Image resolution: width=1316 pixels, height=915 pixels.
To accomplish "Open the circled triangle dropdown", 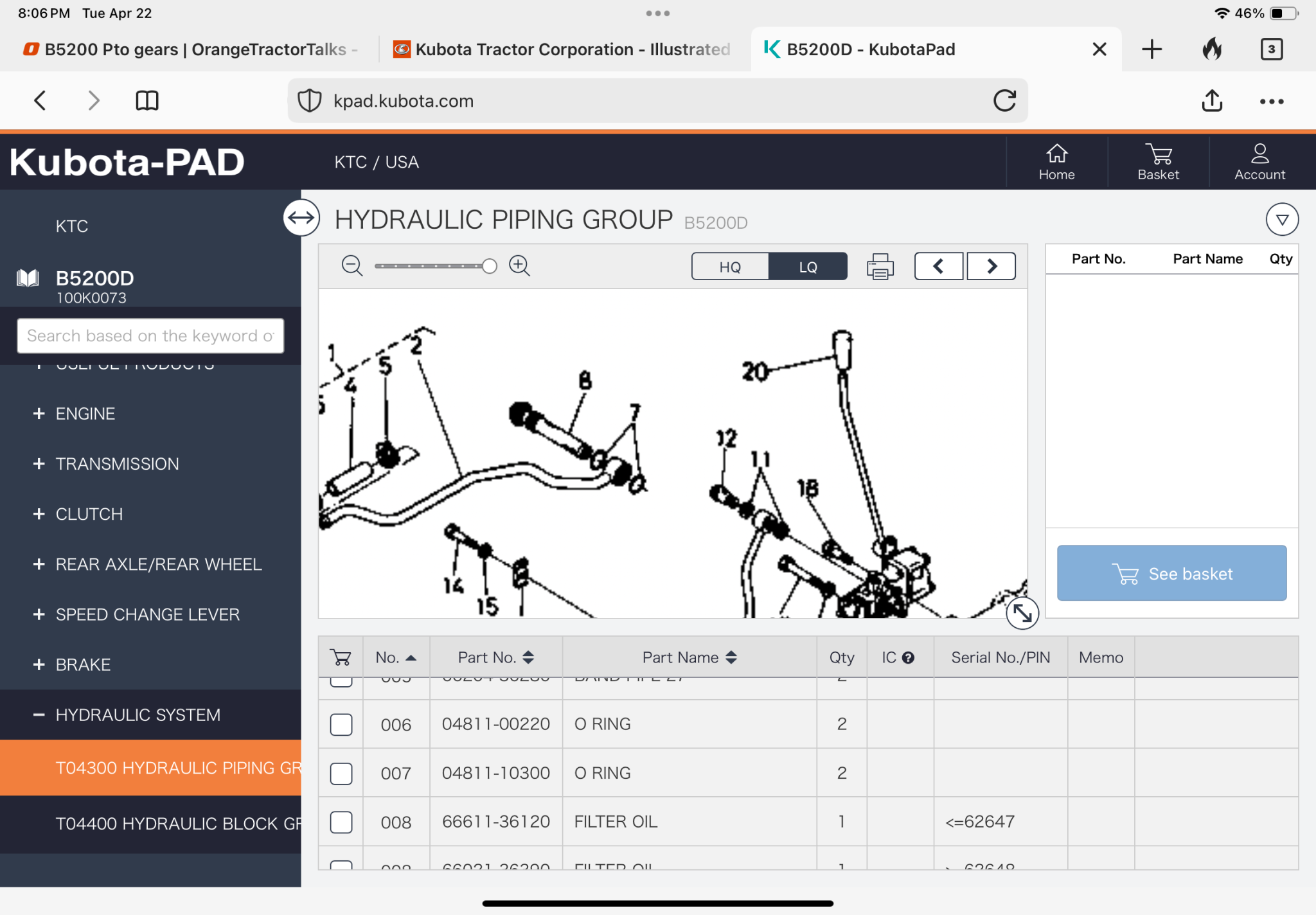I will pos(1282,220).
